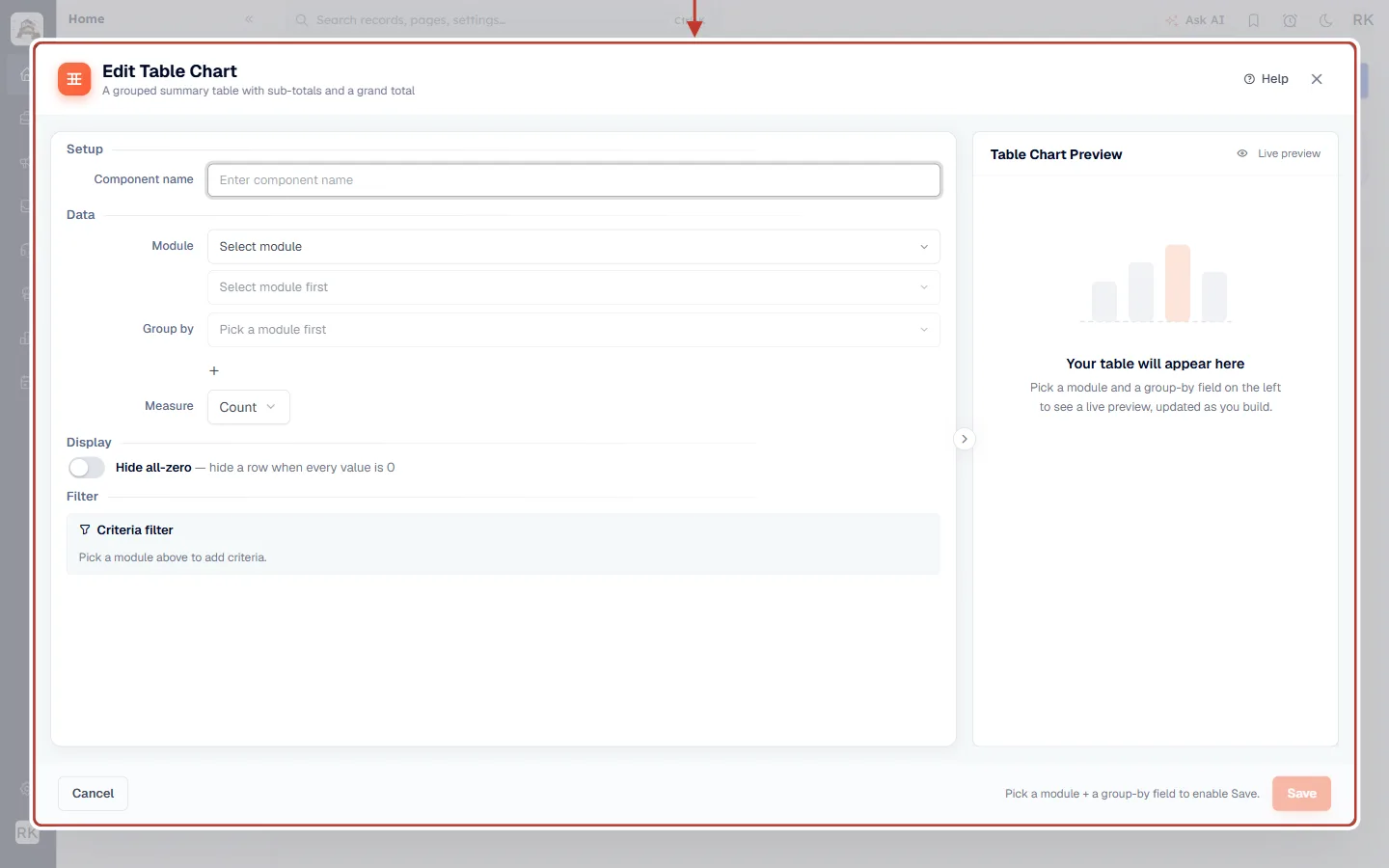The width and height of the screenshot is (1389, 868).
Task: Open the 'Select module first' dropdown
Action: pos(574,287)
